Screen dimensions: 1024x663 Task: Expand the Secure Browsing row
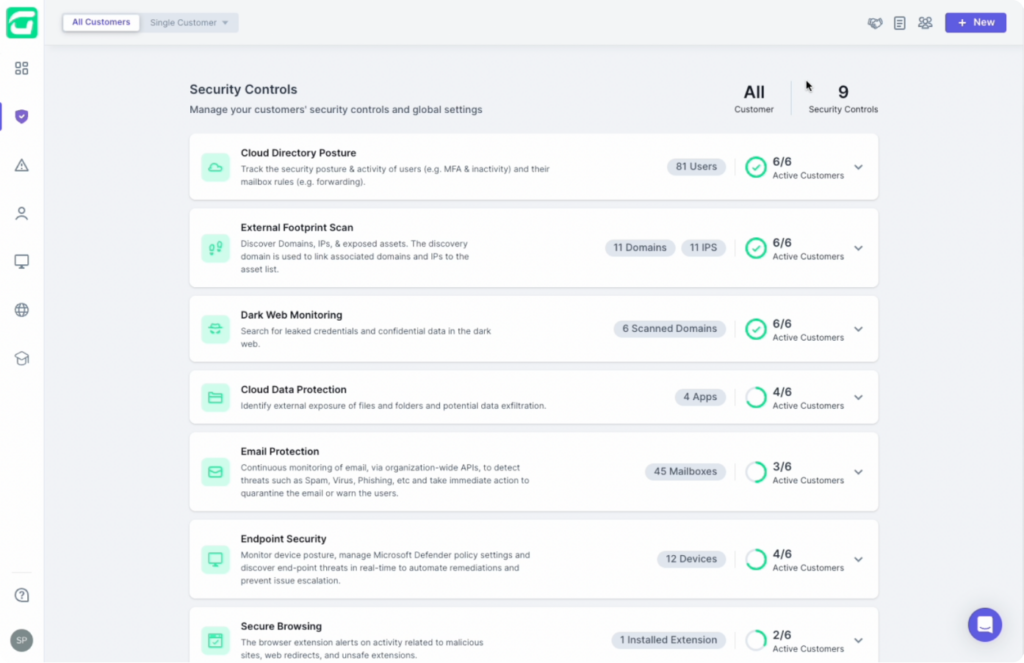click(x=858, y=640)
